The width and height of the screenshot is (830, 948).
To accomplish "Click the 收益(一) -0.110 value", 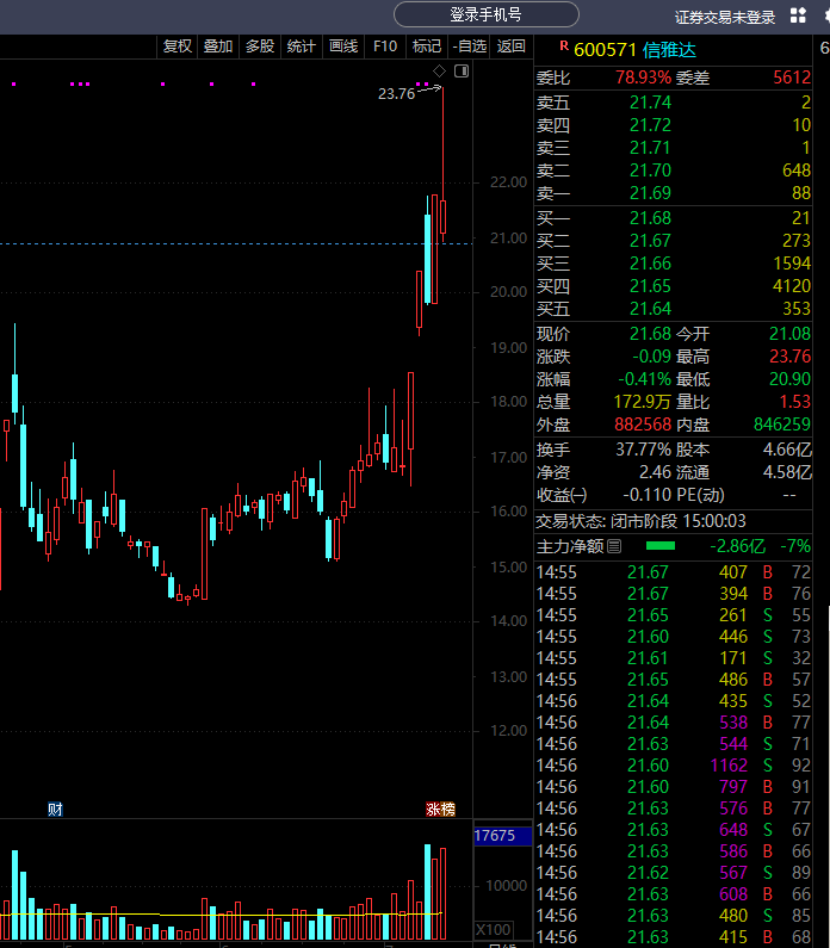I will click(x=649, y=495).
